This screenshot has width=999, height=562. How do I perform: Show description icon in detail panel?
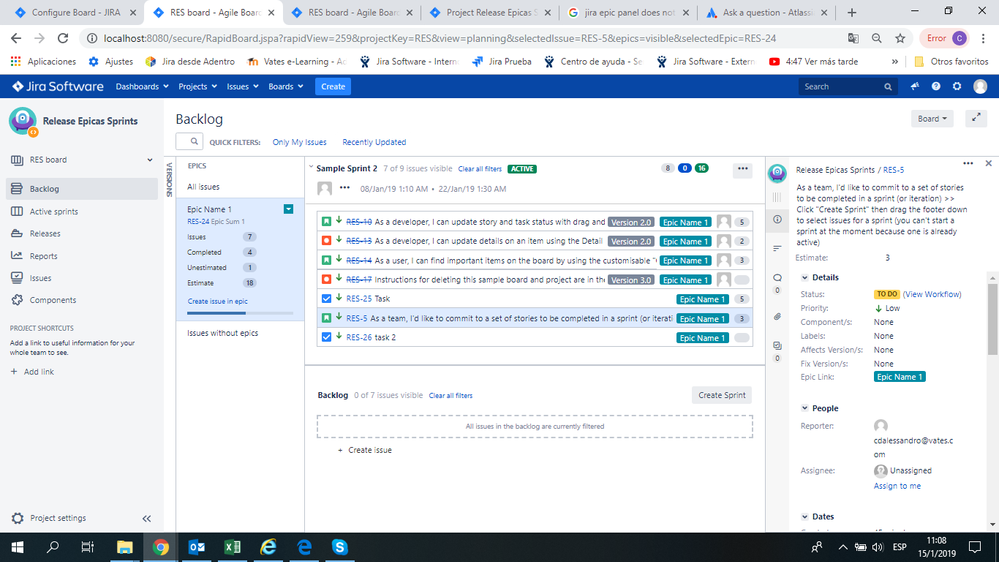pyautogui.click(x=777, y=249)
